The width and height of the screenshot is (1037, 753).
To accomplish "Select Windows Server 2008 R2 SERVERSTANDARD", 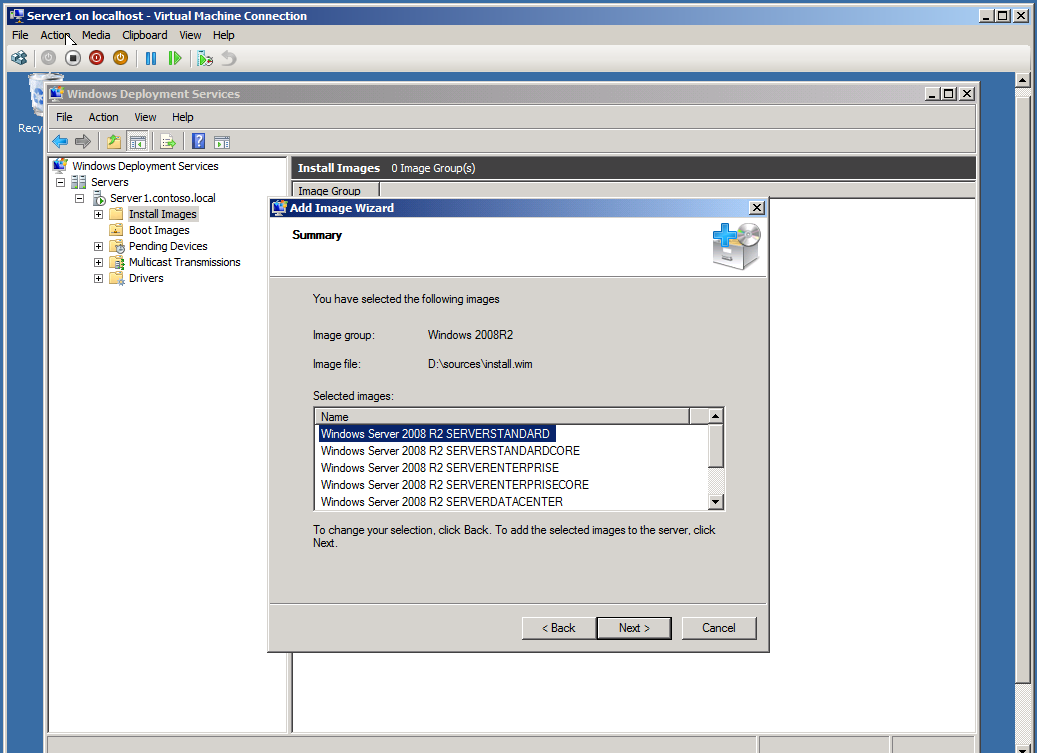I will click(435, 434).
